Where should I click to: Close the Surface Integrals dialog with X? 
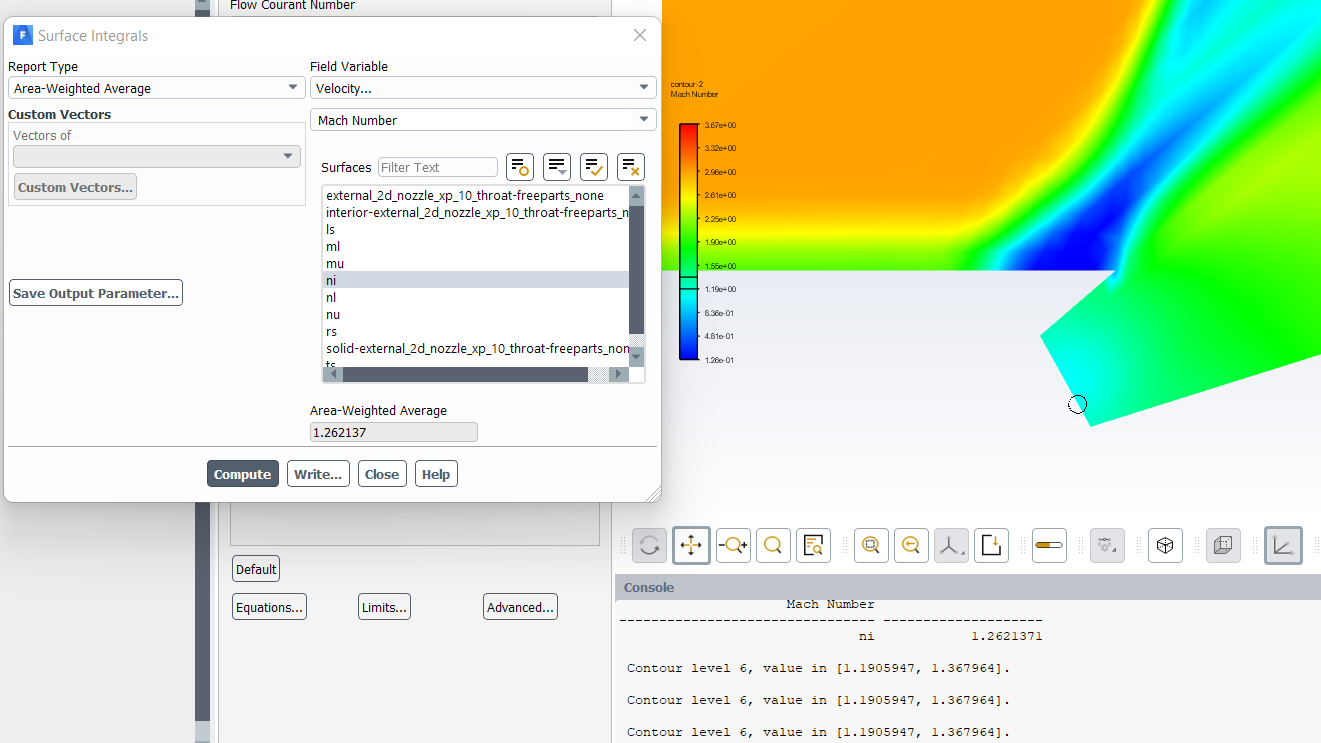640,35
